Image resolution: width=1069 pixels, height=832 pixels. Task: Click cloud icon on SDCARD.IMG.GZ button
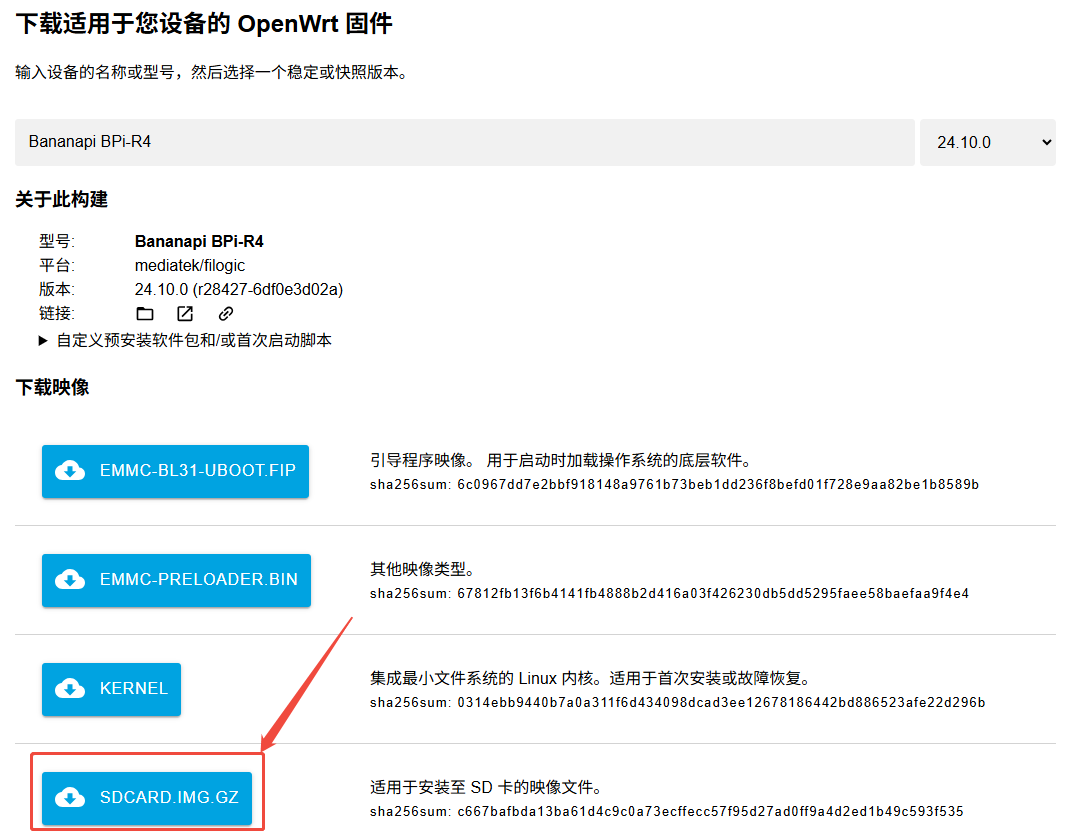pyautogui.click(x=70, y=798)
